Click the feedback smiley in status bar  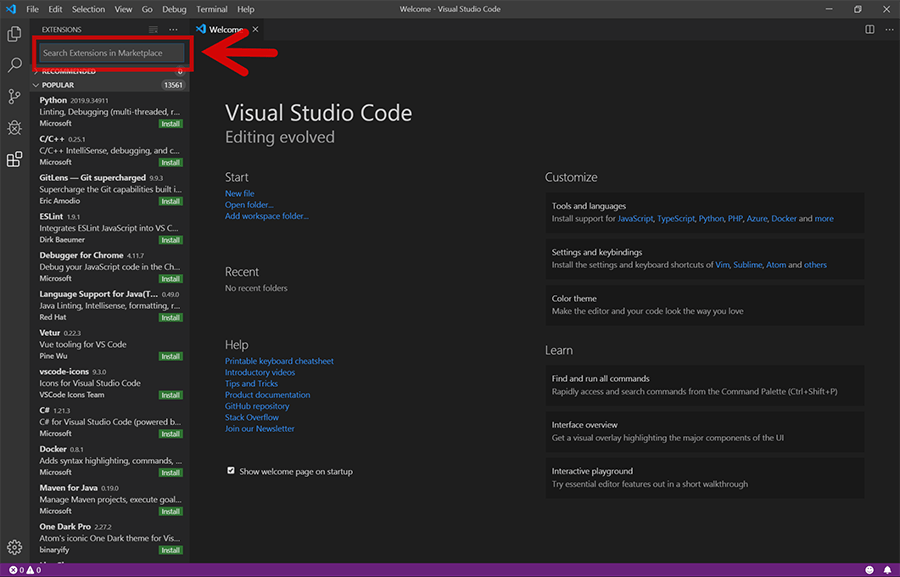[x=870, y=570]
